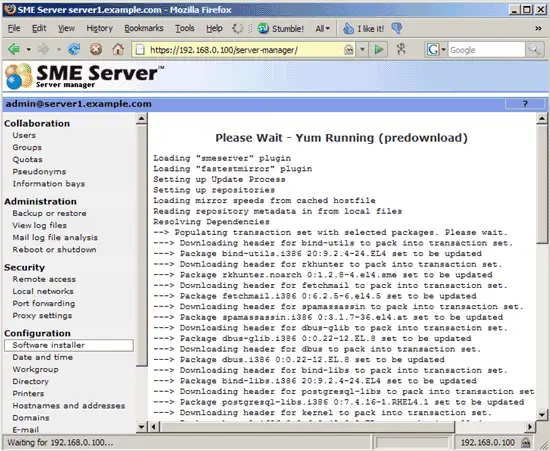Screen dimensions: 550x451
Task: Expand the toolbar overflow chevron
Action: [x=538, y=28]
